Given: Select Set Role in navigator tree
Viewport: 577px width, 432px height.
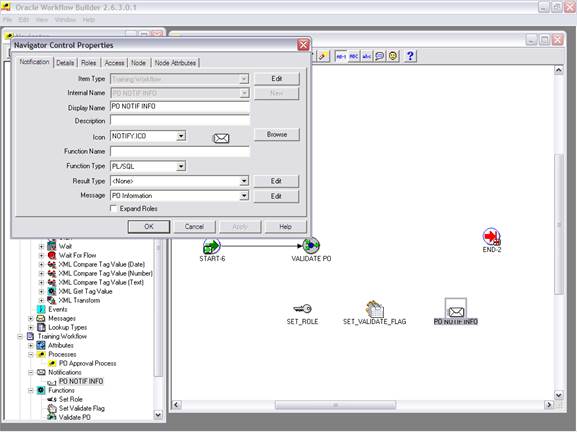Looking at the screenshot, I should (x=71, y=399).
